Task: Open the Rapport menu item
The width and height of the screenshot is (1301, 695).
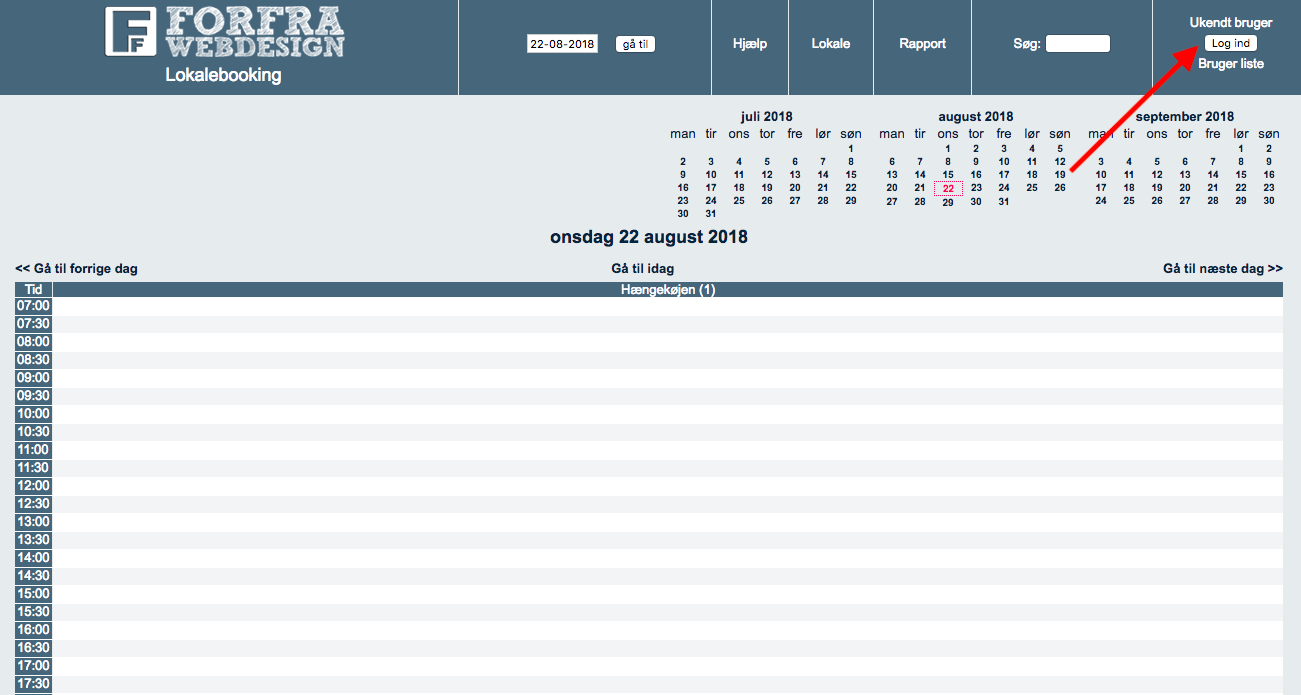Action: tap(922, 44)
